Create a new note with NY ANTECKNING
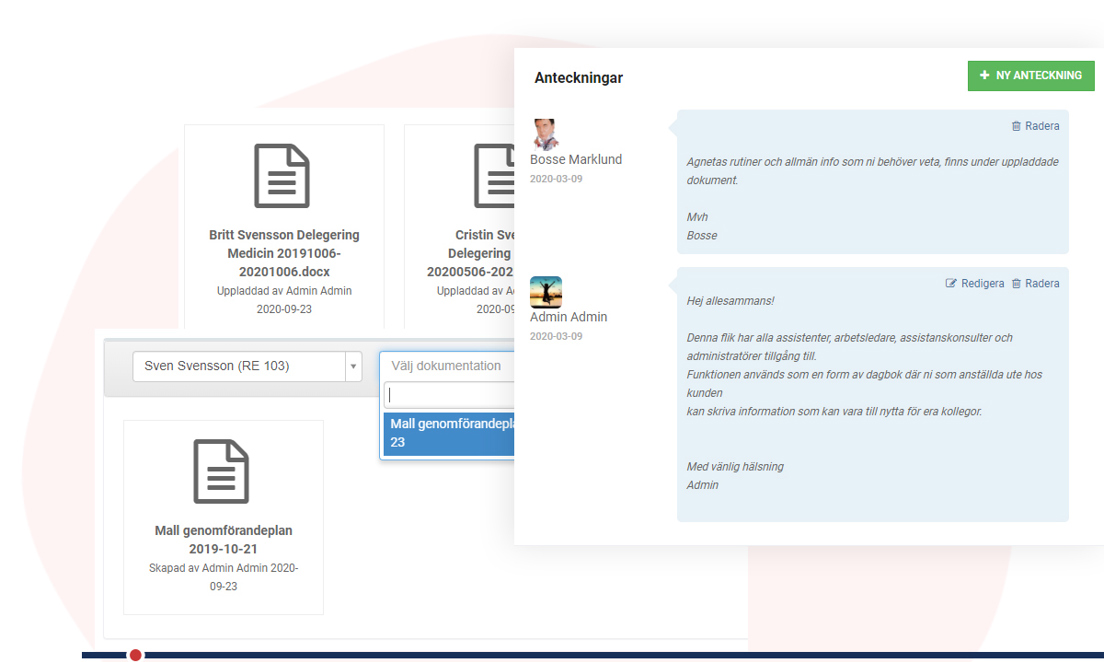Screen dimensions: 1104x662 coord(1030,75)
